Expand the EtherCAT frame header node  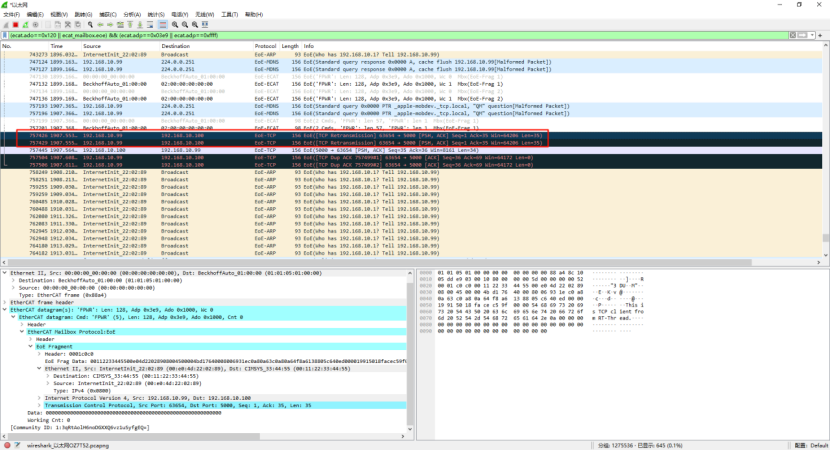[5, 302]
